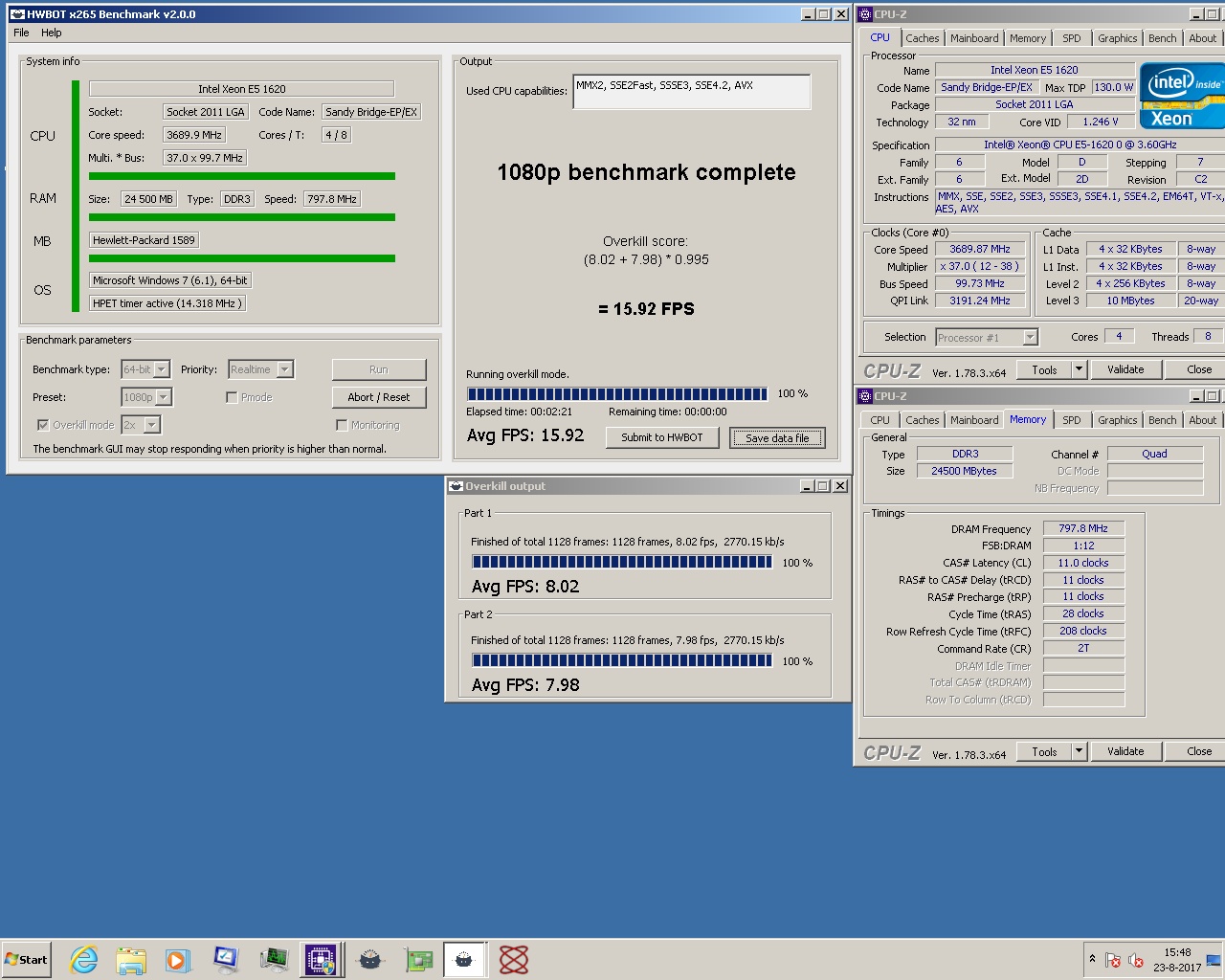Viewport: 1225px width, 980px height.
Task: Click the Used CPU capabilities text box
Action: click(691, 91)
